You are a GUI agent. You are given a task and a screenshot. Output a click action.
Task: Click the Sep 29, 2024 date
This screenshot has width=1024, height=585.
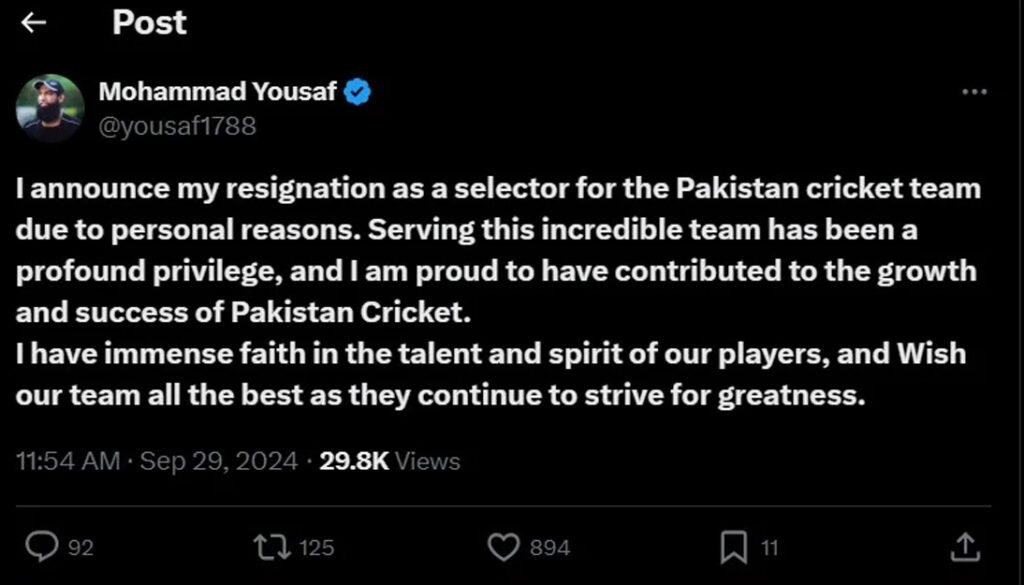click(x=219, y=461)
